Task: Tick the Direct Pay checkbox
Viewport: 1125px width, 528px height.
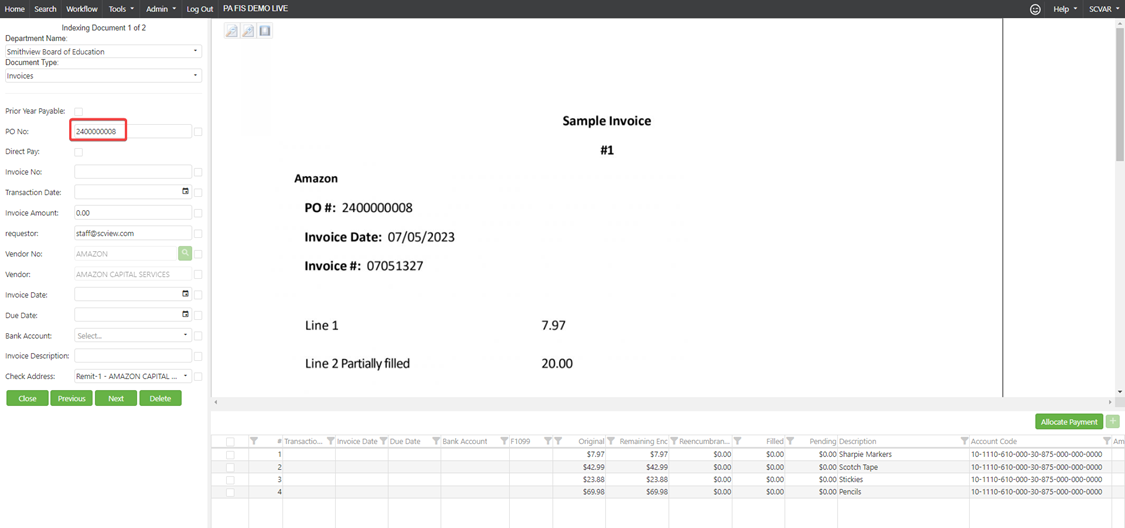Action: [x=79, y=152]
